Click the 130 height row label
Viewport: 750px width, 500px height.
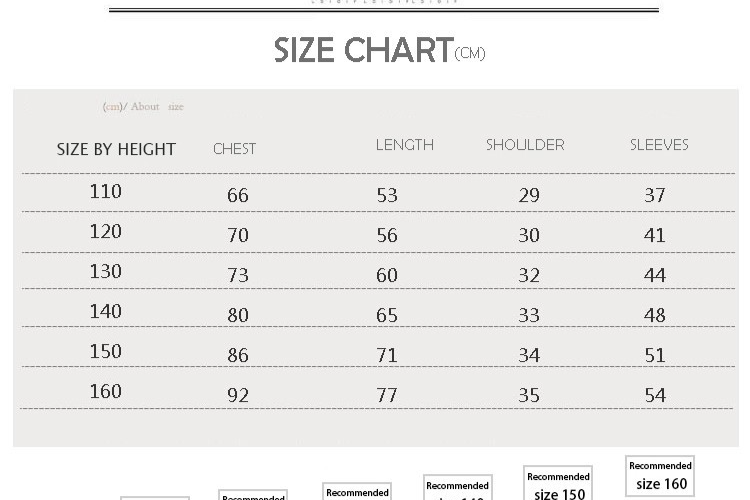(105, 271)
